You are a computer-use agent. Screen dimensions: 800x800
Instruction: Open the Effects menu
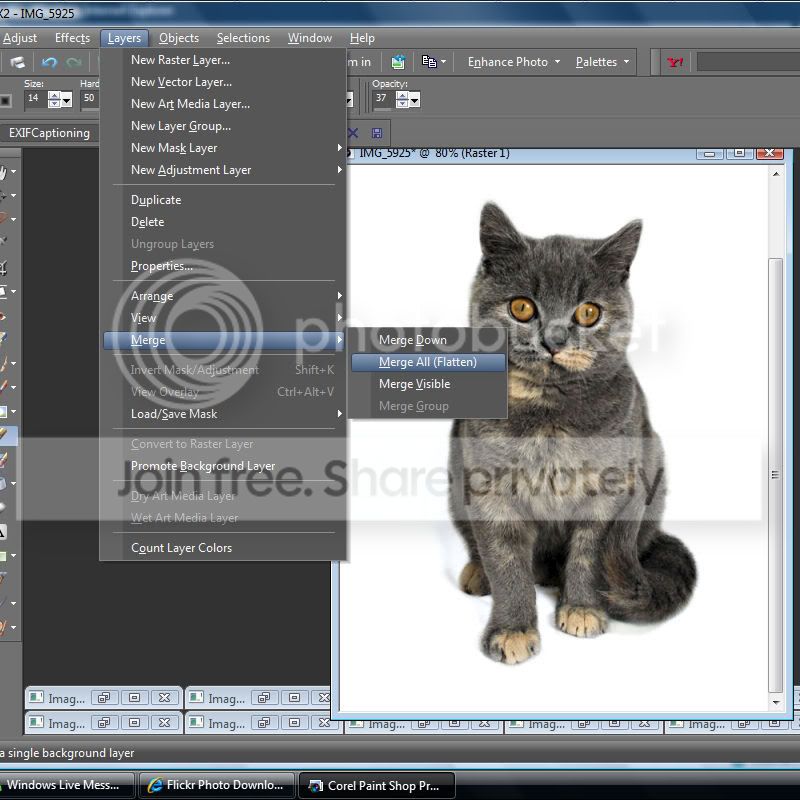coord(72,38)
